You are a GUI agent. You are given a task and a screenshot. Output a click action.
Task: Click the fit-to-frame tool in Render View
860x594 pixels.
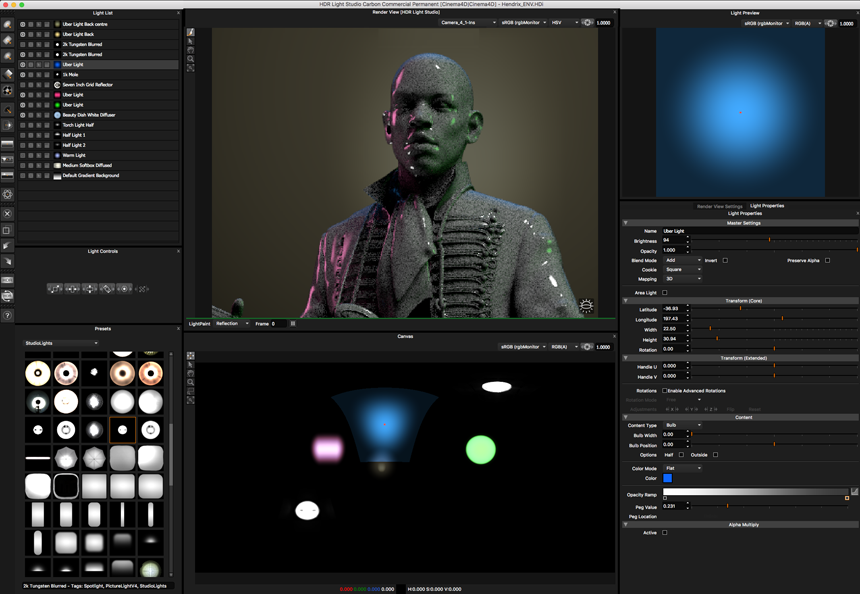(x=190, y=67)
